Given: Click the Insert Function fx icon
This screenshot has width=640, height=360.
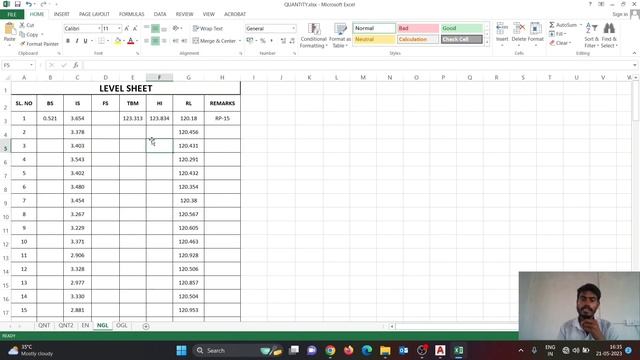Looking at the screenshot, I should (76, 65).
